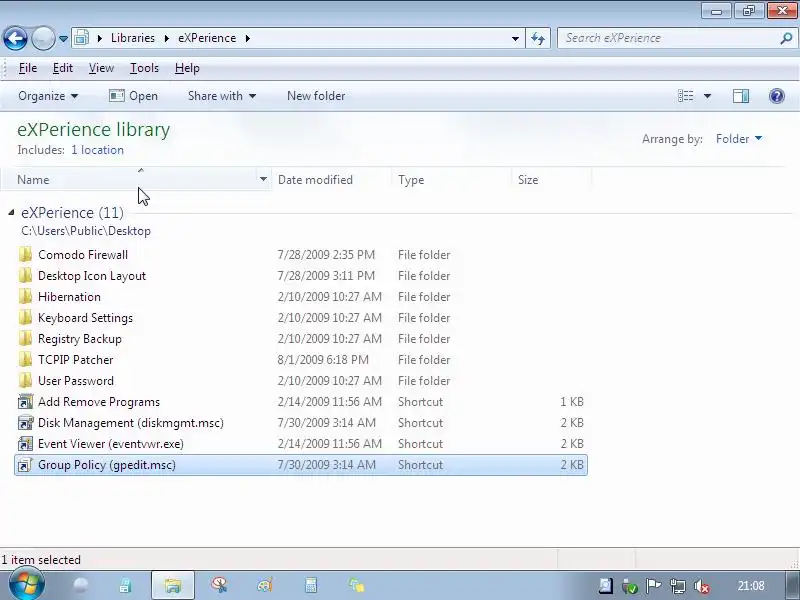The height and width of the screenshot is (600, 800).
Task: Click the network tray icon
Action: tap(678, 586)
